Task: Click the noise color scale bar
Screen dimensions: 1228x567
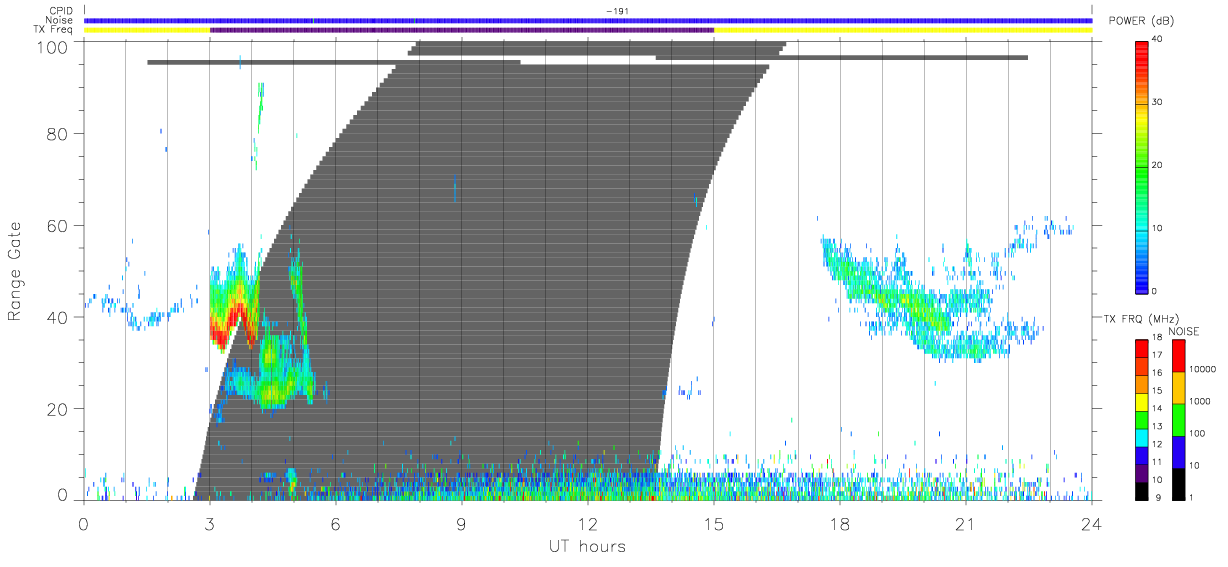Action: [1178, 420]
